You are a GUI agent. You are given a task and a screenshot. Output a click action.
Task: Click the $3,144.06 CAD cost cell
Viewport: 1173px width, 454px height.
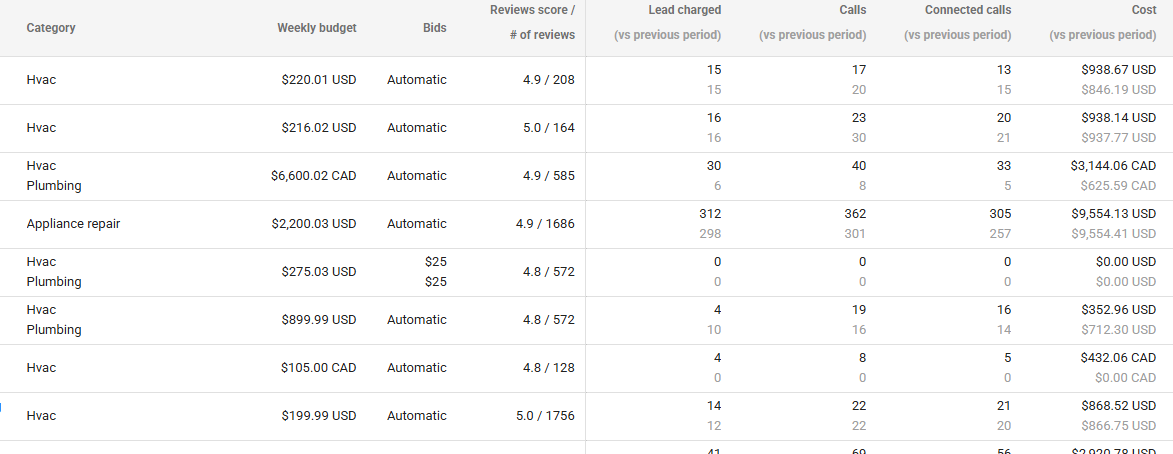(x=1113, y=165)
